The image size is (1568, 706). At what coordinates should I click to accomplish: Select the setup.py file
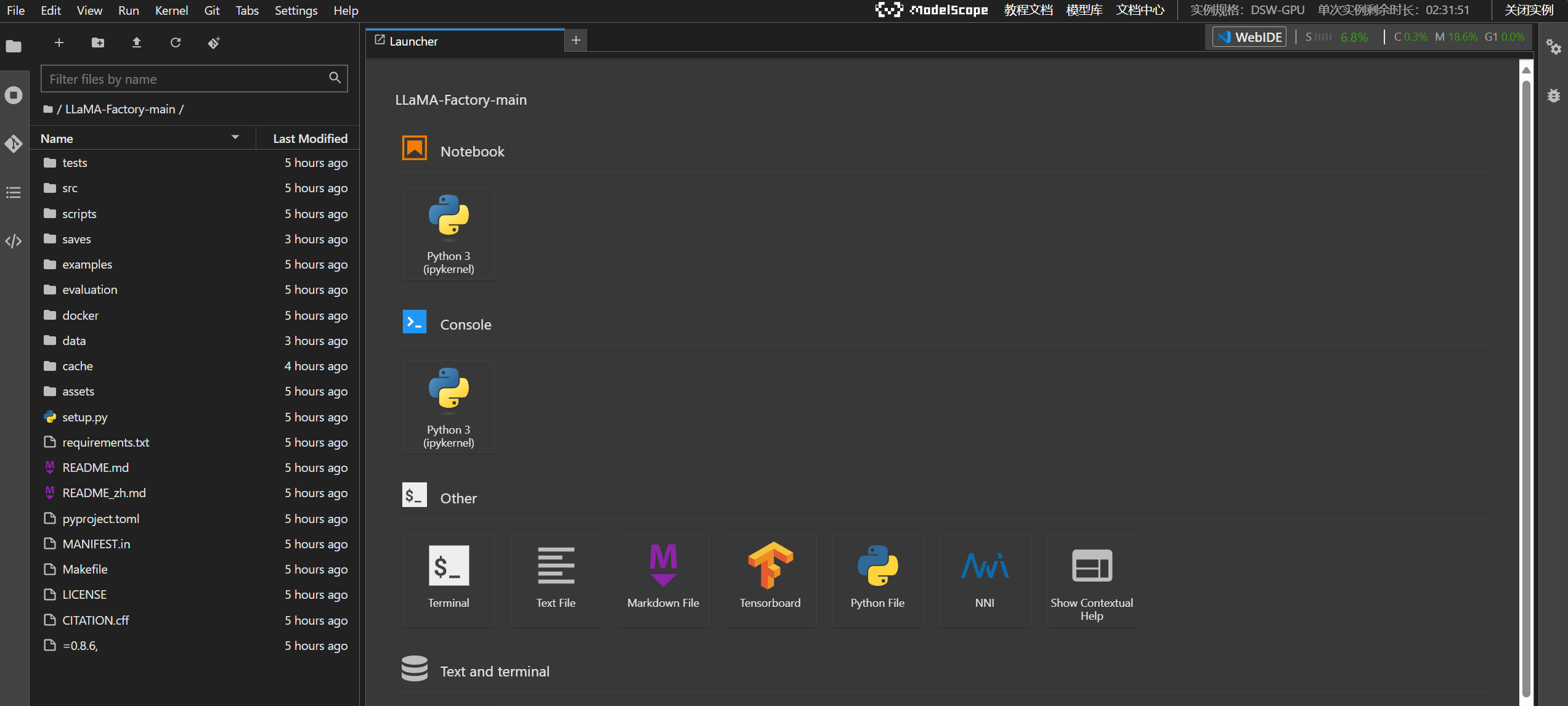click(x=195, y=417)
